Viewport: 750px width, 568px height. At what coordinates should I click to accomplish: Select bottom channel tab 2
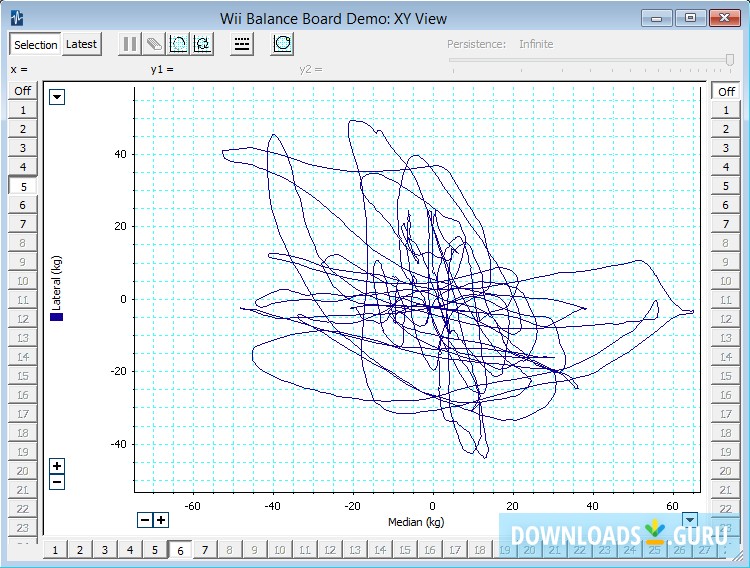coord(80,550)
